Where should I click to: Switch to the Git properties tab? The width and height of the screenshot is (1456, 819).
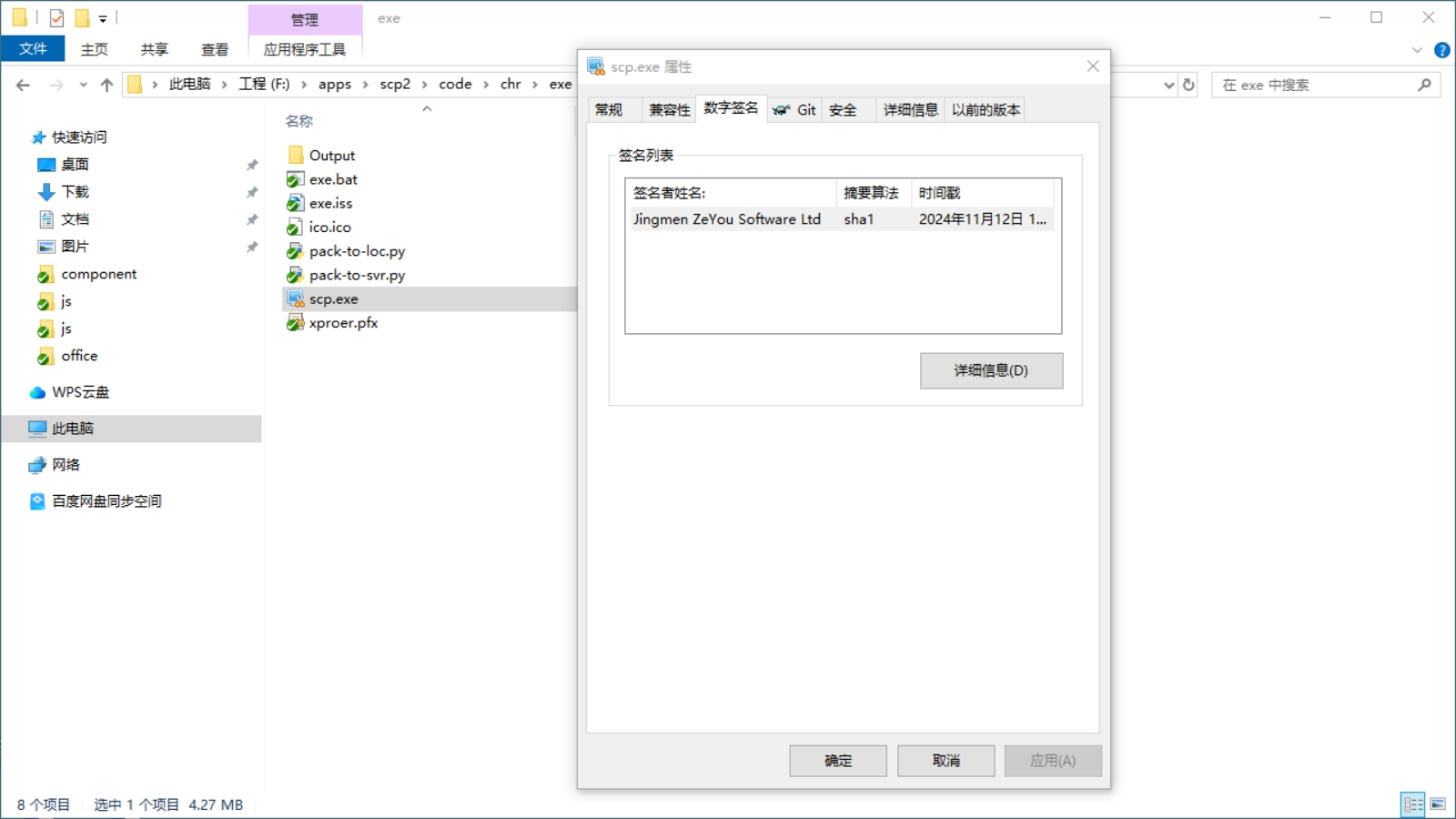coord(794,110)
